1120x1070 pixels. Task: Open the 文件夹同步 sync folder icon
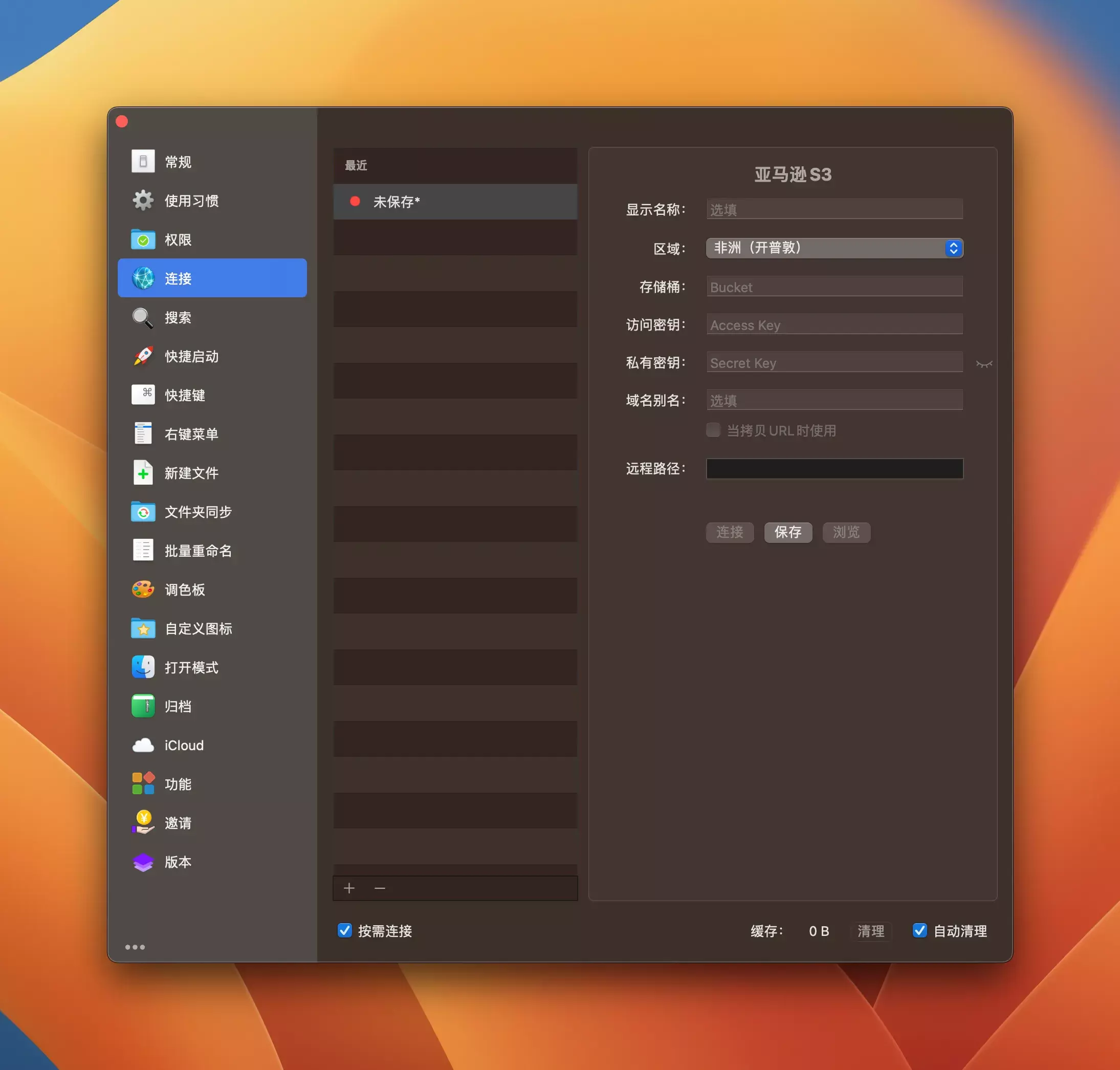[143, 512]
